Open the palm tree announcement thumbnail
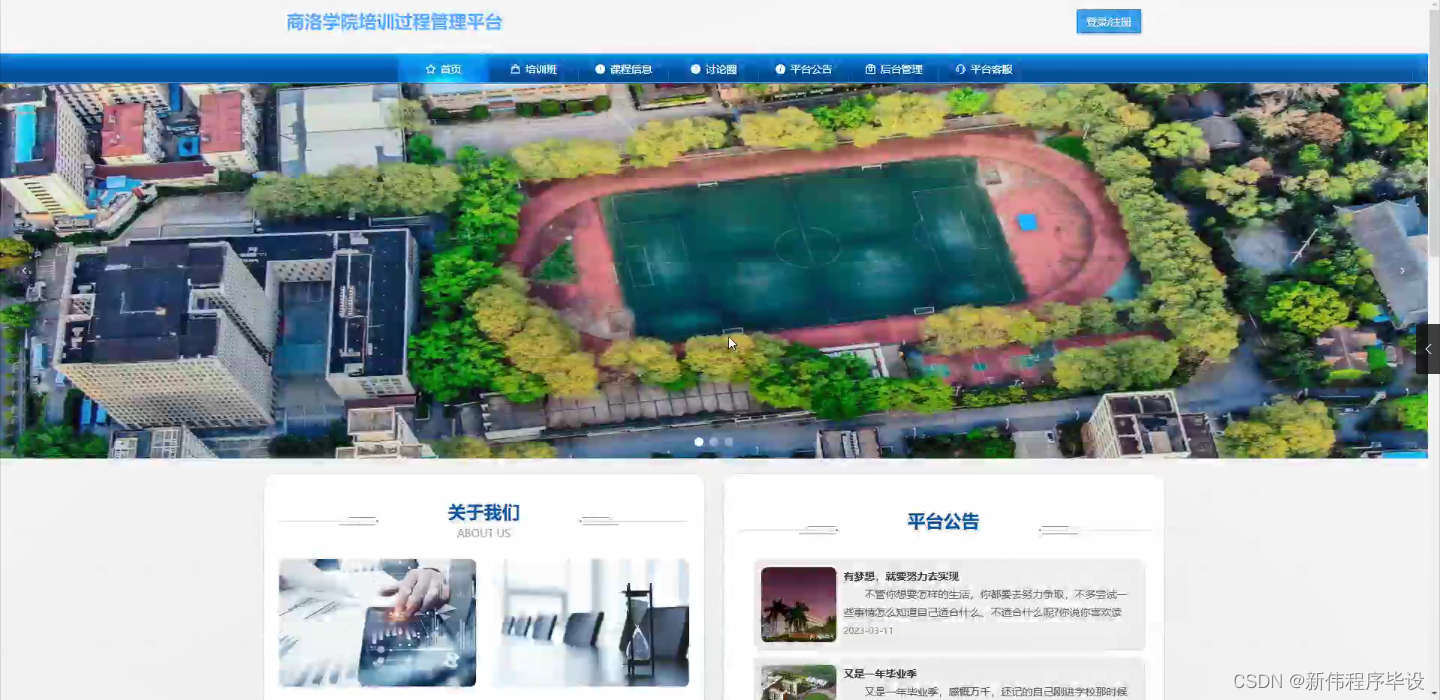Viewport: 1440px width, 700px height. (x=798, y=604)
